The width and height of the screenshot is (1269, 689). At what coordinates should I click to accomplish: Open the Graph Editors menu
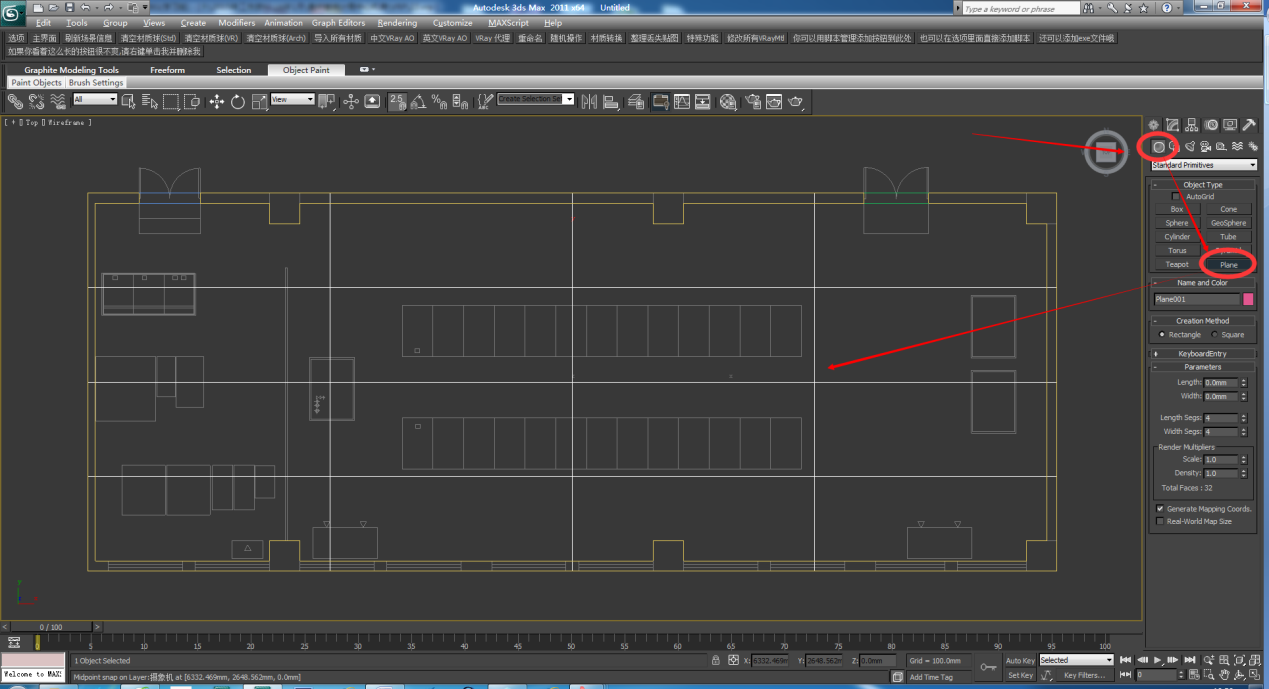pos(338,22)
